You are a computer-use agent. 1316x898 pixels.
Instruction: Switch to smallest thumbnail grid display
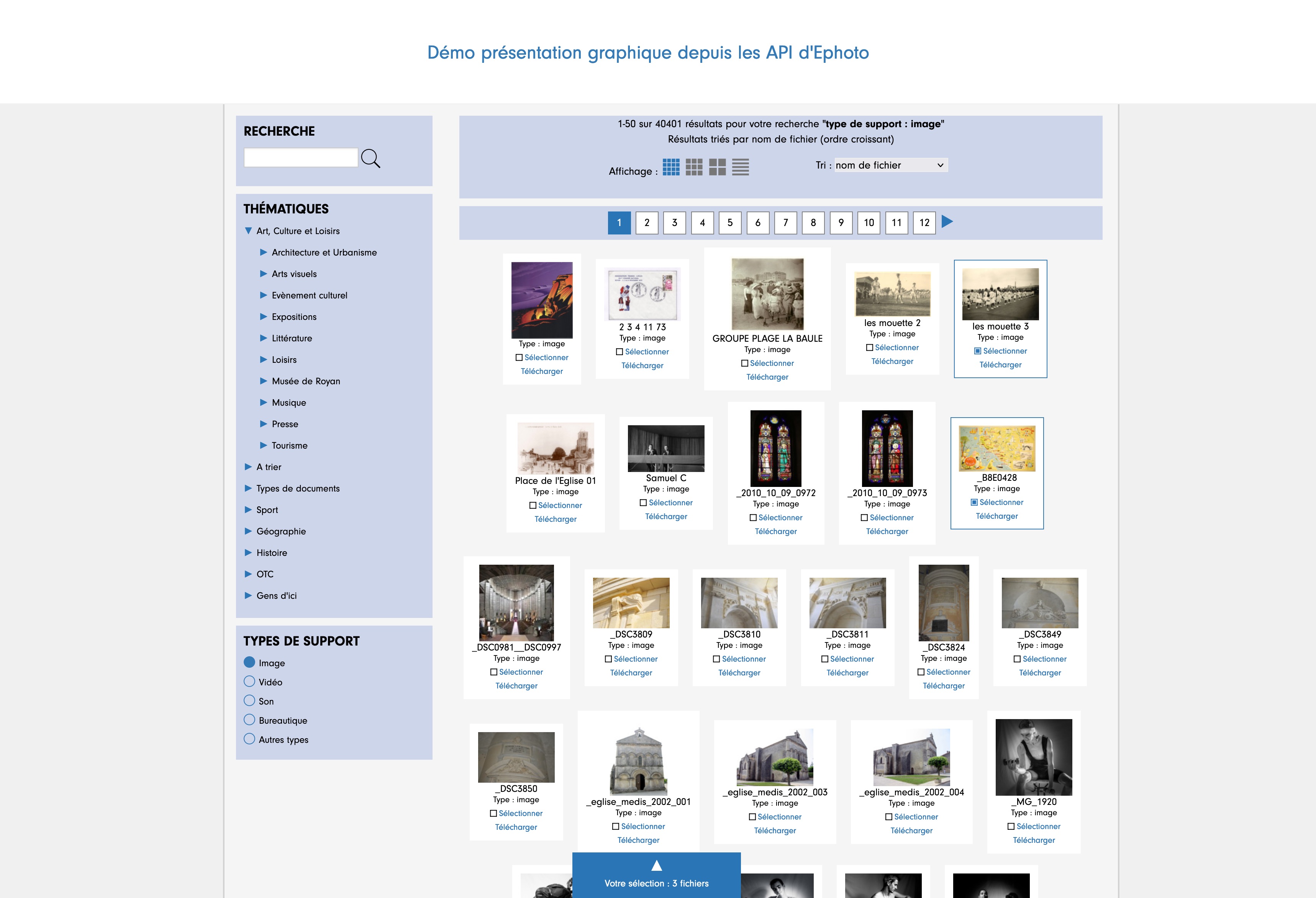click(671, 167)
